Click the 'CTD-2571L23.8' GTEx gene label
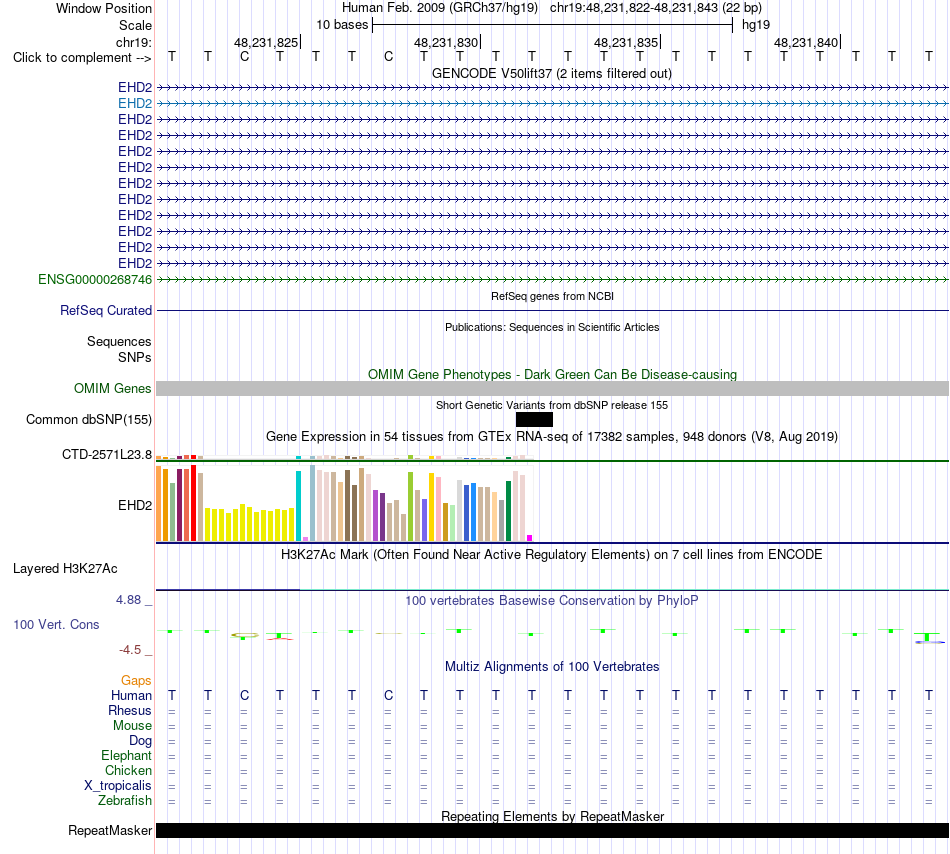 tap(107, 454)
